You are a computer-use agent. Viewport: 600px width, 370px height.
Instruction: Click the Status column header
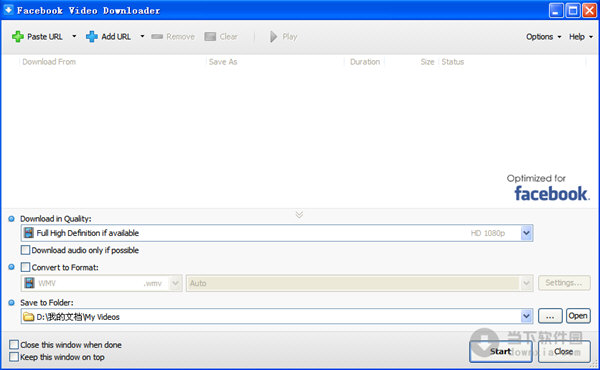(x=453, y=62)
